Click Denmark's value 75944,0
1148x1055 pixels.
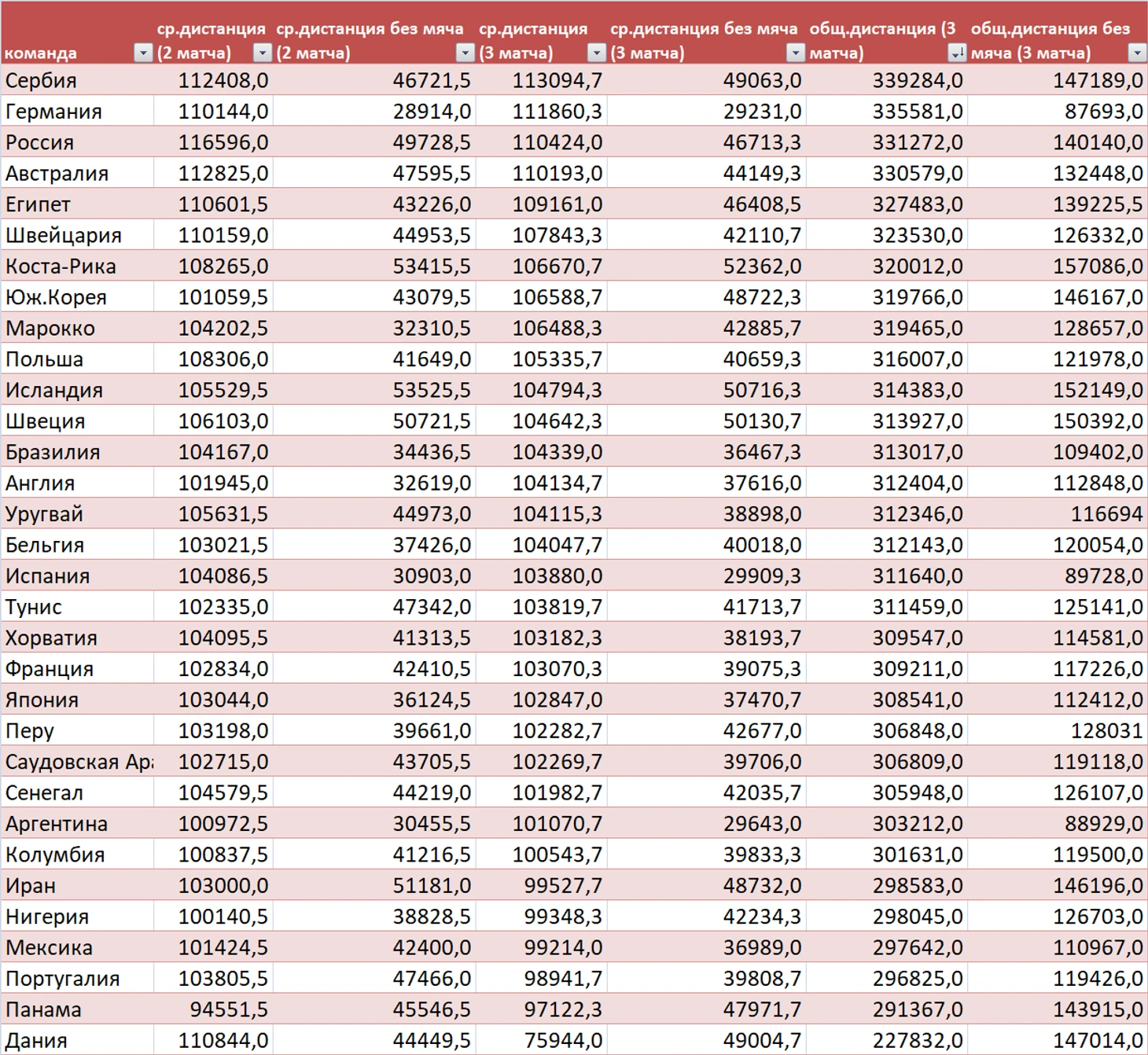click(563, 1040)
